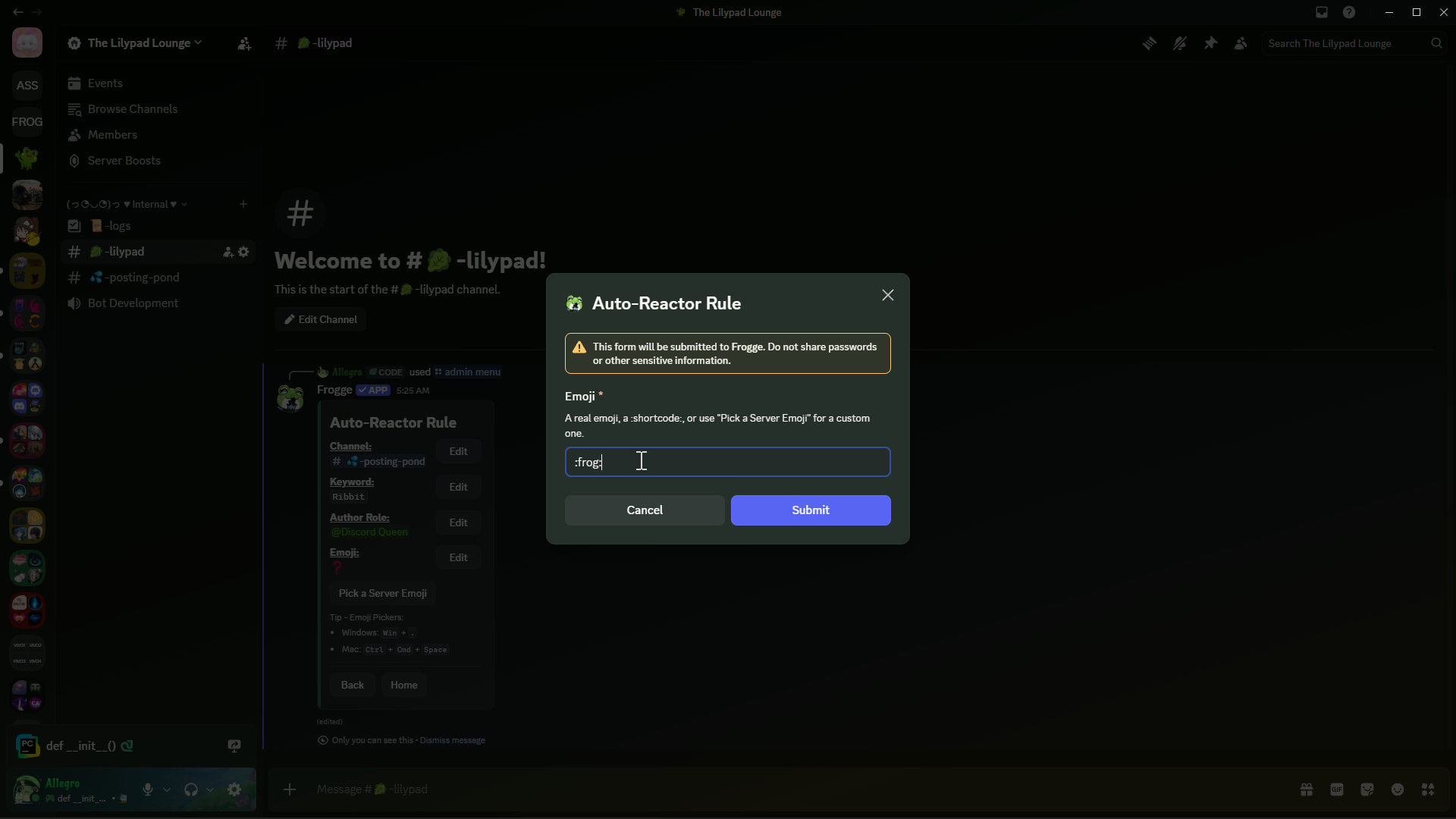Image resolution: width=1456 pixels, height=819 pixels.
Task: Open Server Boosts in the sidebar
Action: coord(158,161)
